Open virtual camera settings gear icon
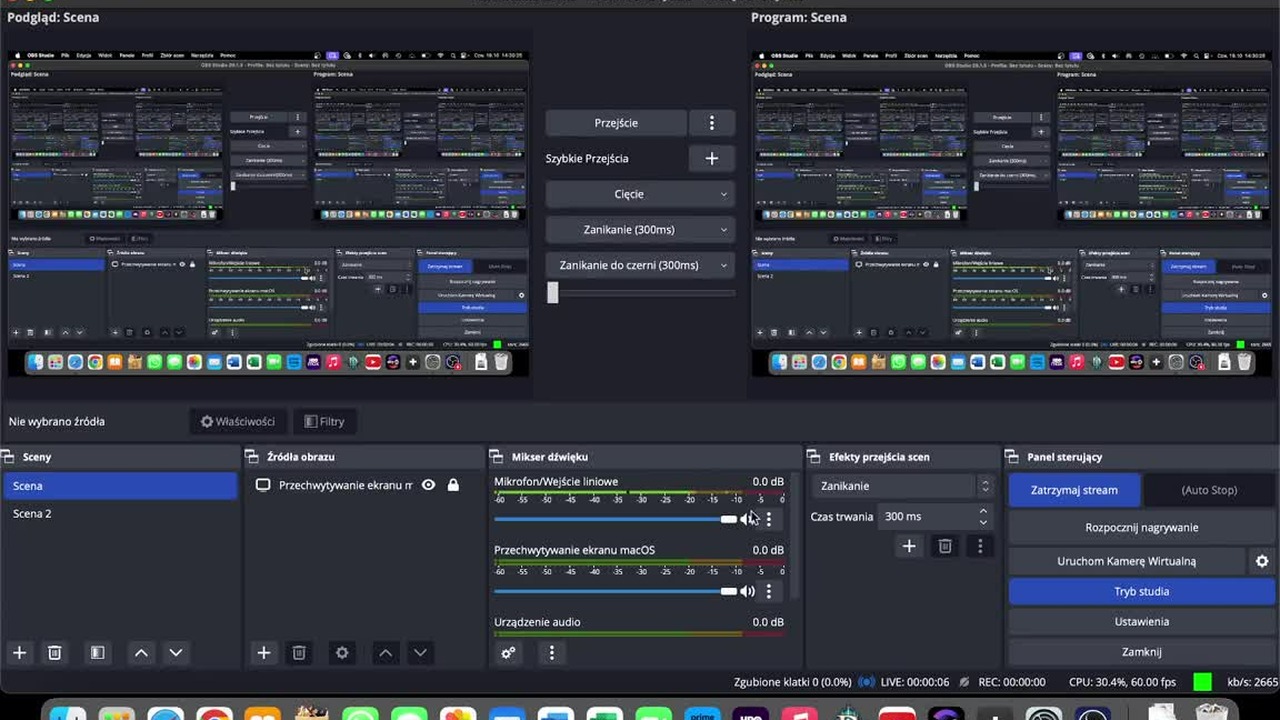The image size is (1280, 720). tap(1262, 561)
